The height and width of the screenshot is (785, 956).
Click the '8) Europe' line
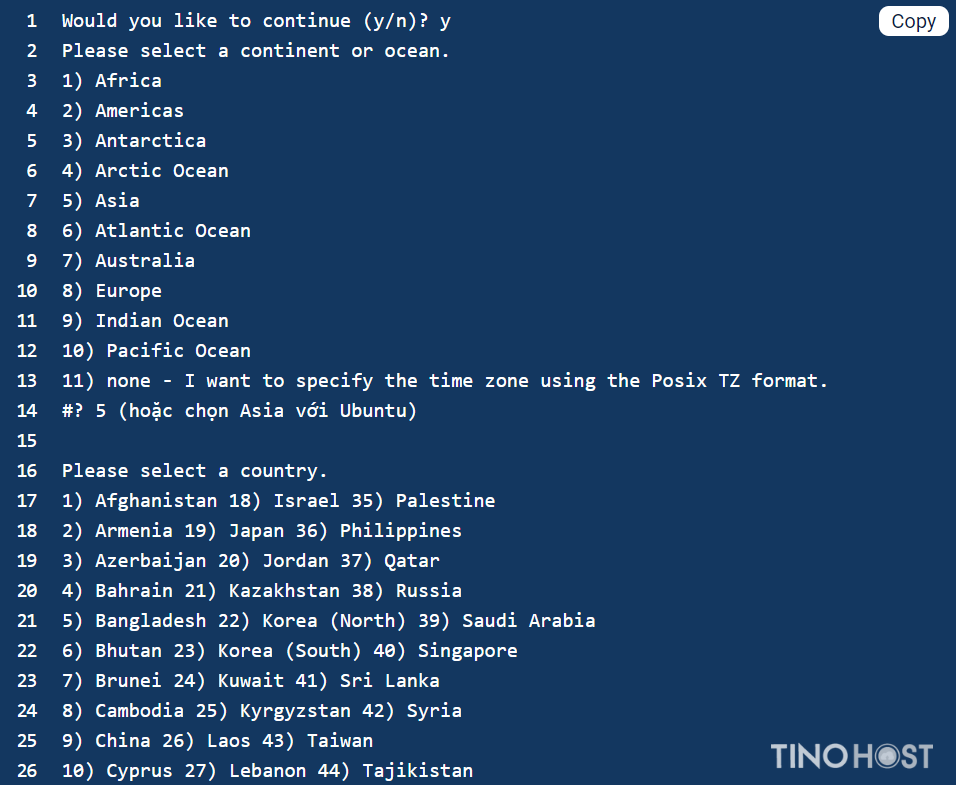(x=112, y=291)
